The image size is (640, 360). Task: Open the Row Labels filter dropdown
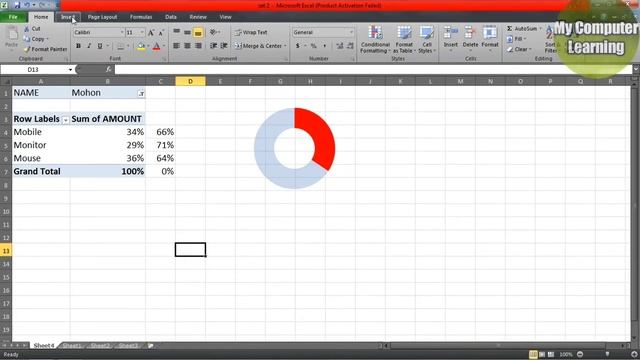pos(65,120)
